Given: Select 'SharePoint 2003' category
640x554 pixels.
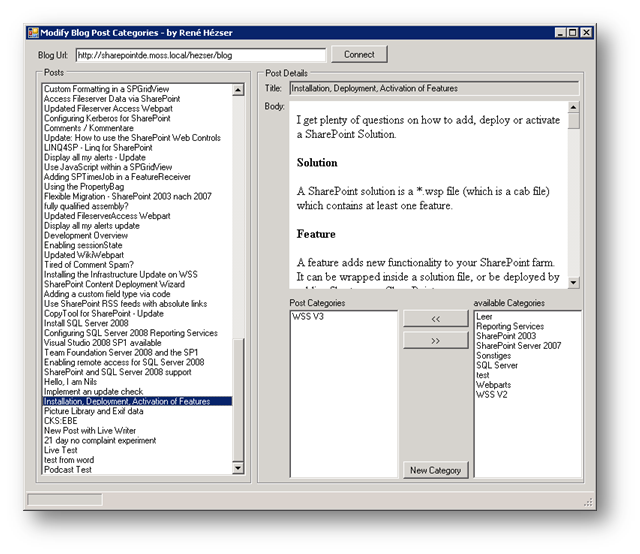Looking at the screenshot, I should [506, 336].
